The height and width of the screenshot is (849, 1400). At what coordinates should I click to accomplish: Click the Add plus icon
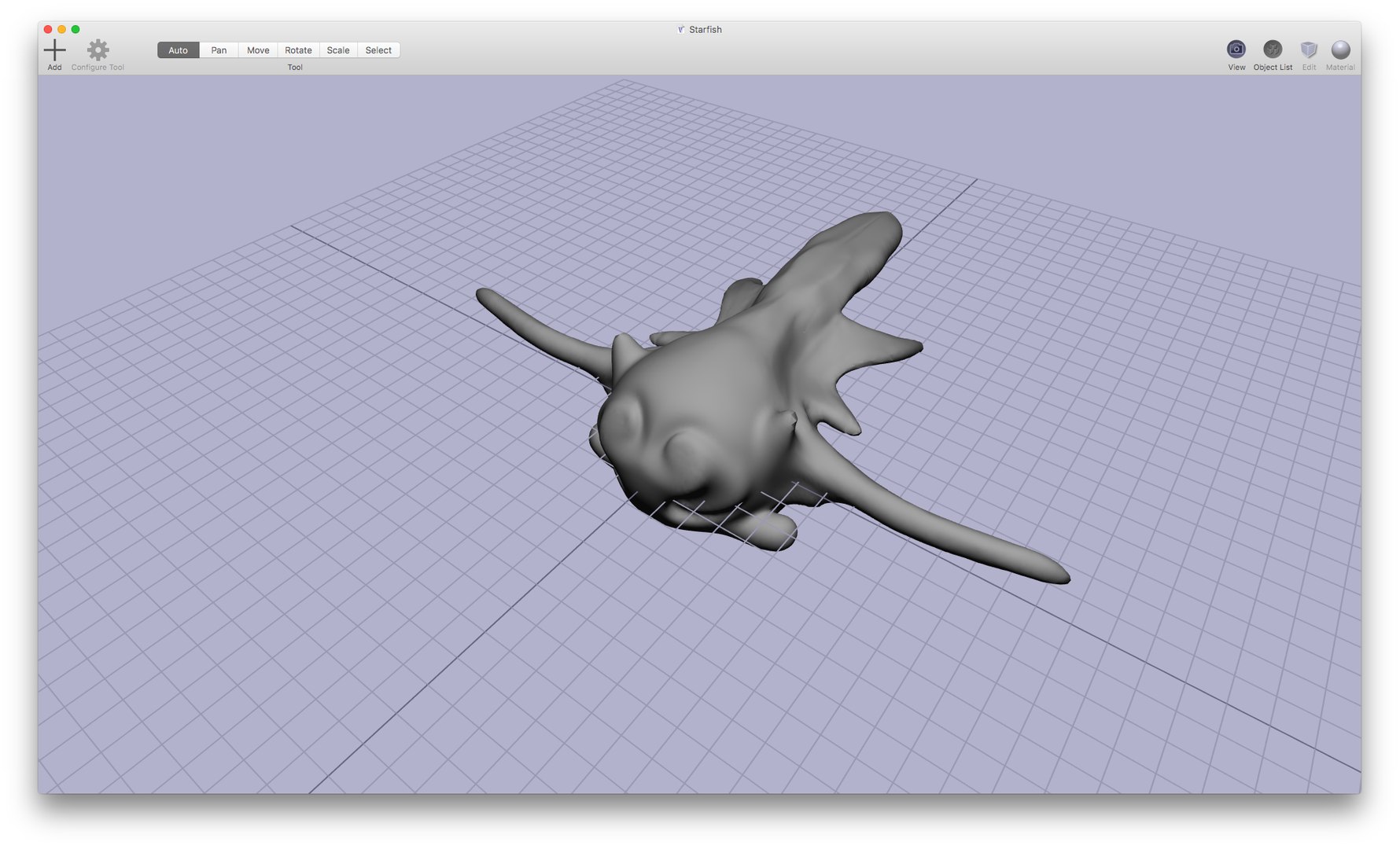click(x=54, y=50)
